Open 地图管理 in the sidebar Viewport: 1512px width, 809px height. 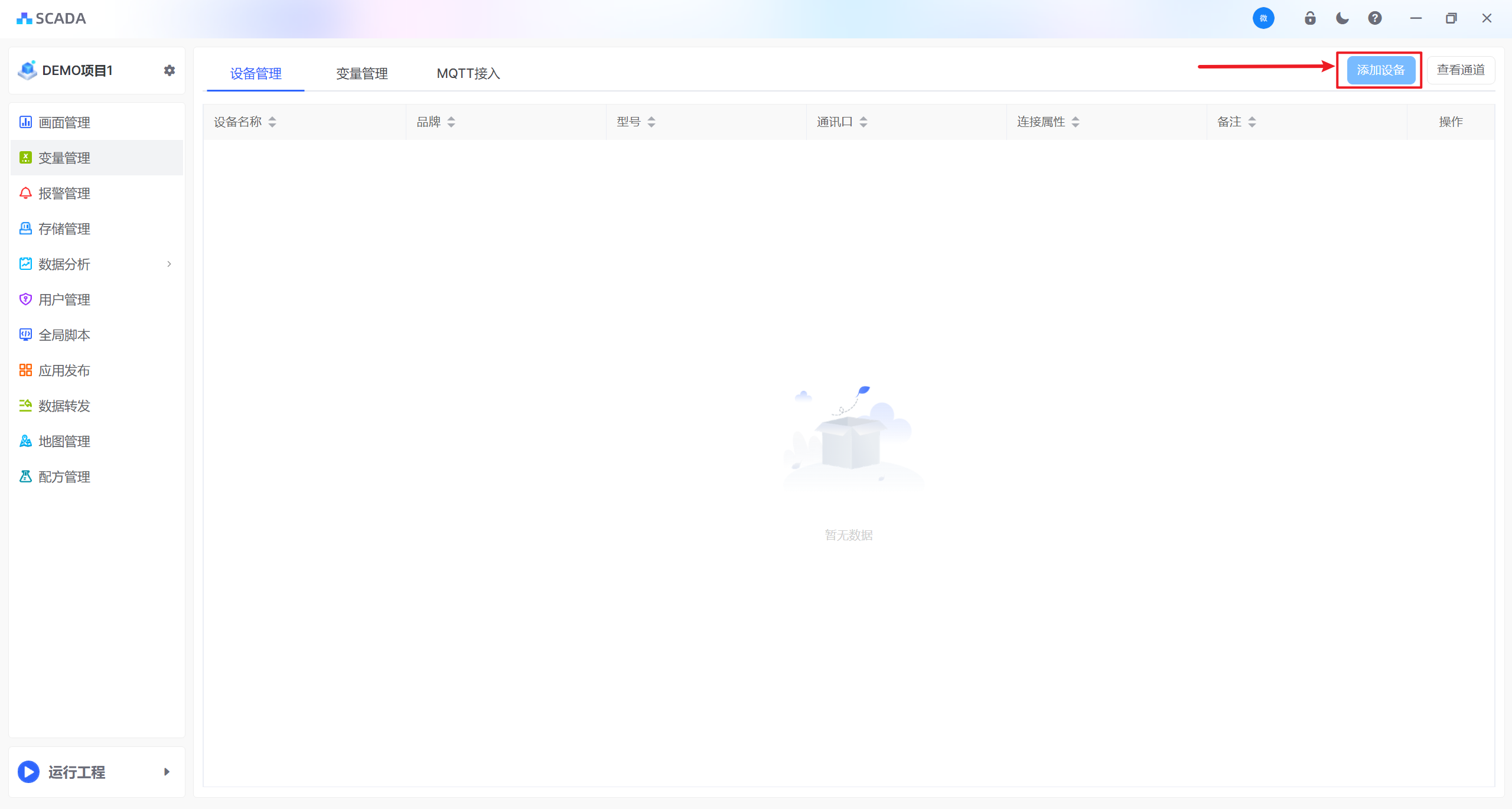[64, 441]
